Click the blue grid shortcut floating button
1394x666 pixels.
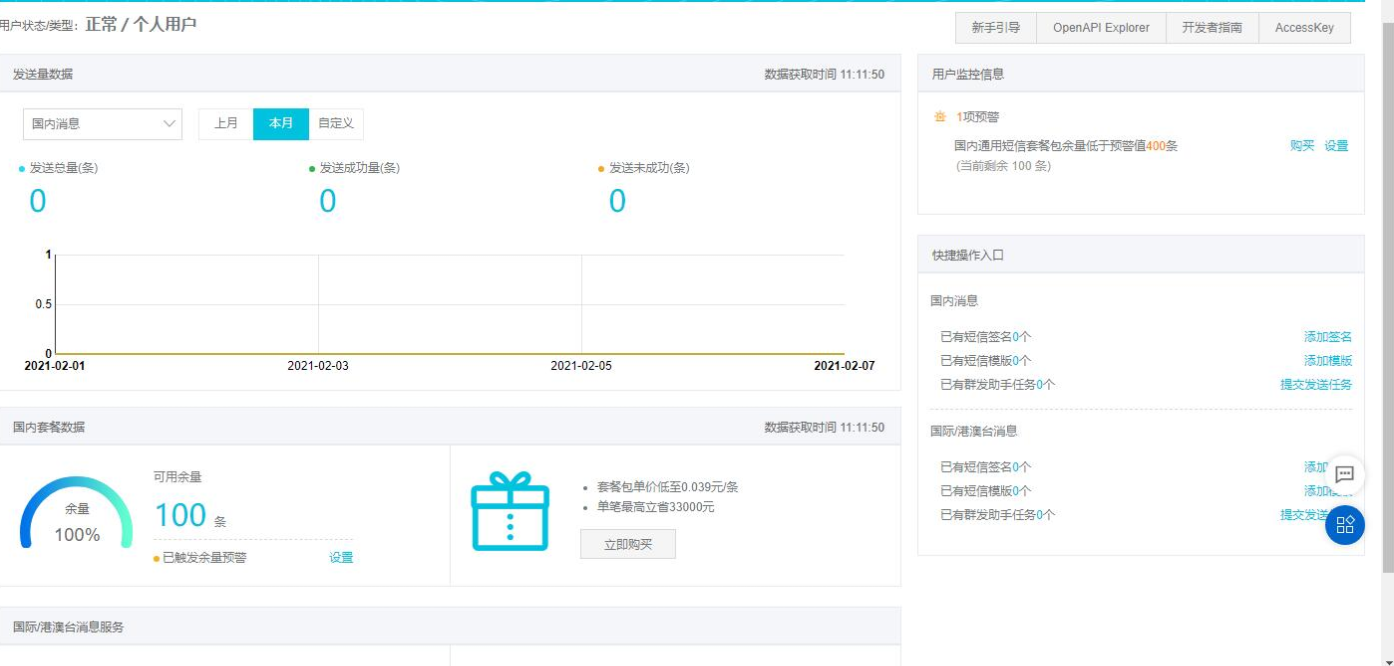1345,525
